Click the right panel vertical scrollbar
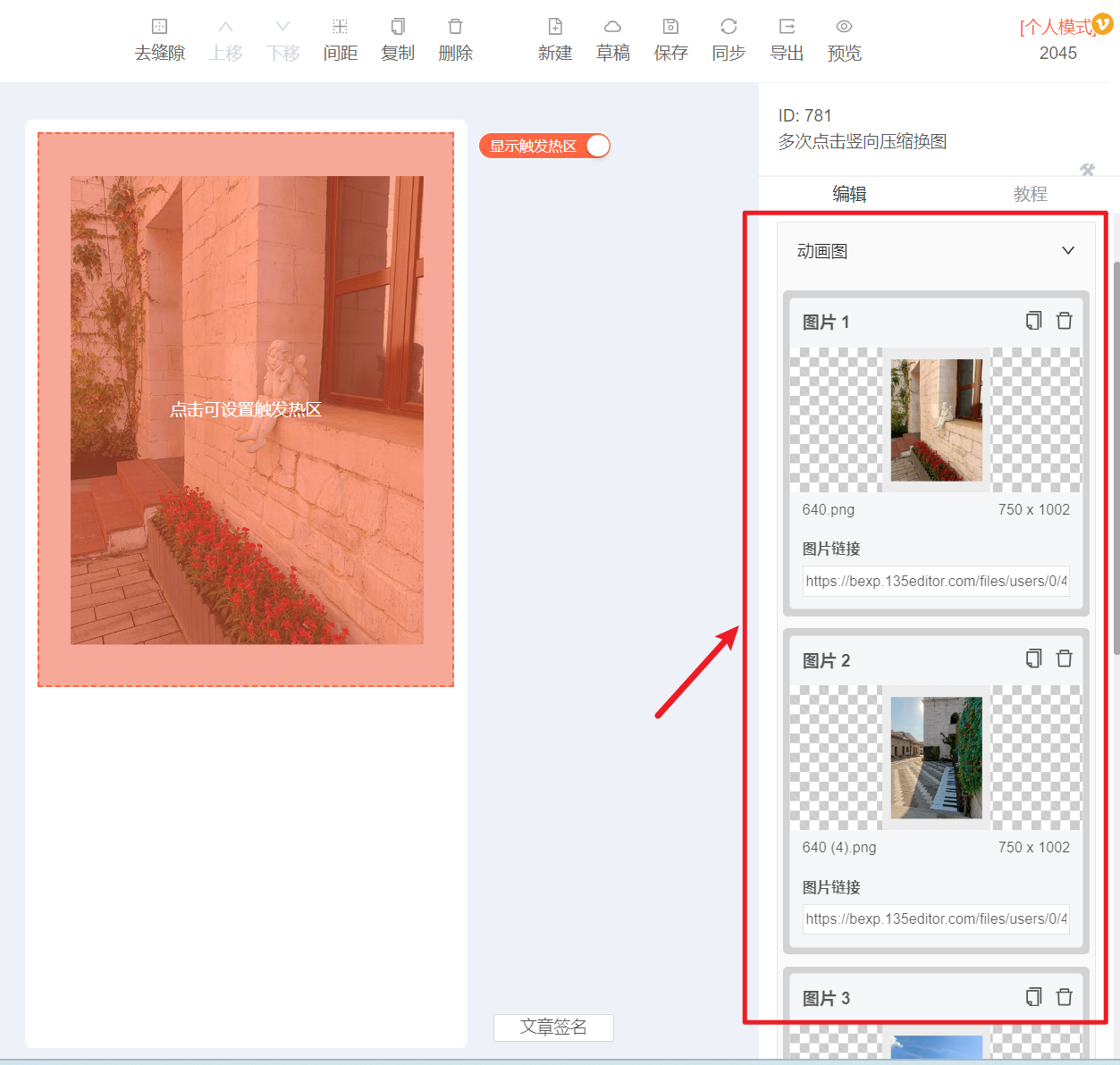Viewport: 1120px width, 1065px height. click(x=1116, y=457)
